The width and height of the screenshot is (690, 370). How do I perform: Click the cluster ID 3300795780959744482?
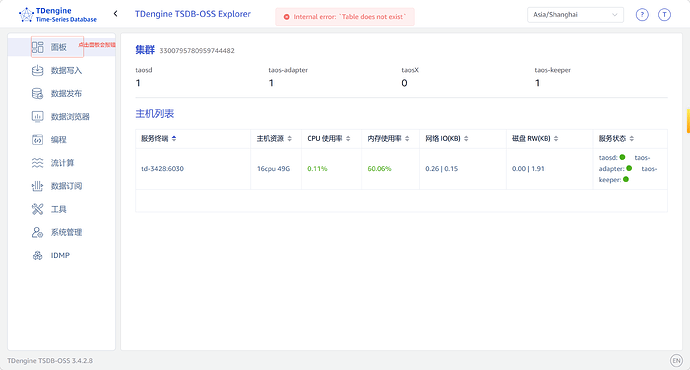coord(197,51)
